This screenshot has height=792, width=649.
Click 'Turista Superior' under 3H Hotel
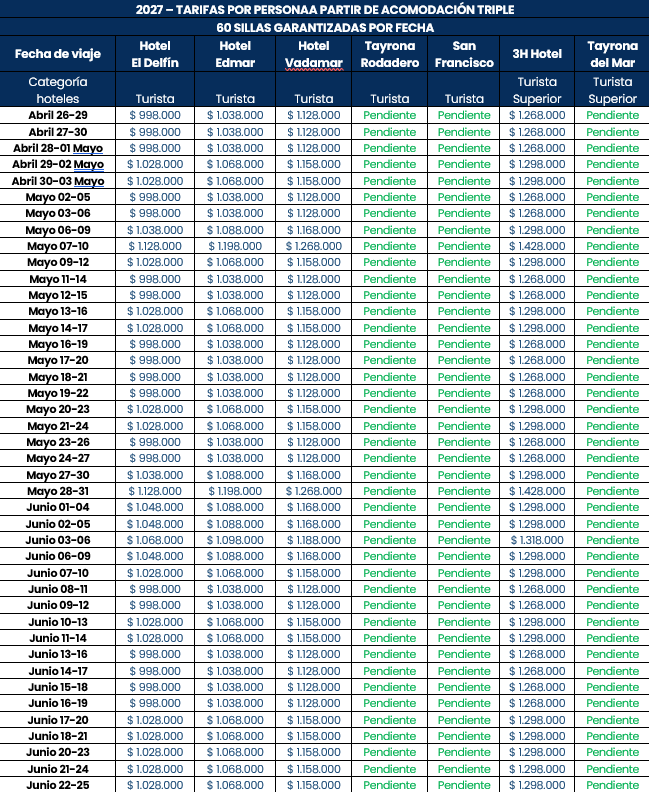click(x=537, y=90)
